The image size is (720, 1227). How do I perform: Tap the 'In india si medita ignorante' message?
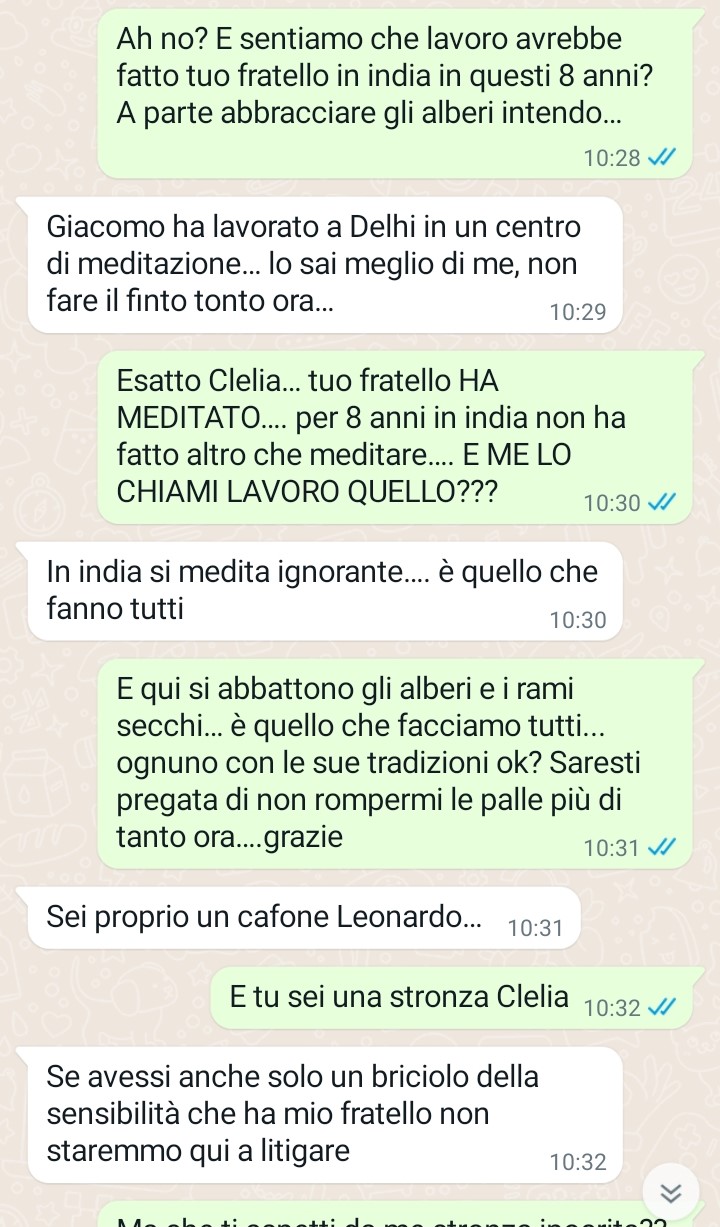click(x=325, y=591)
